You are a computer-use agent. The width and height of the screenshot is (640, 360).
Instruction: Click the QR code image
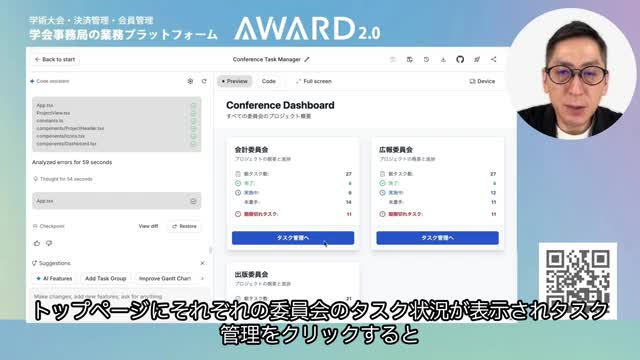point(578,281)
